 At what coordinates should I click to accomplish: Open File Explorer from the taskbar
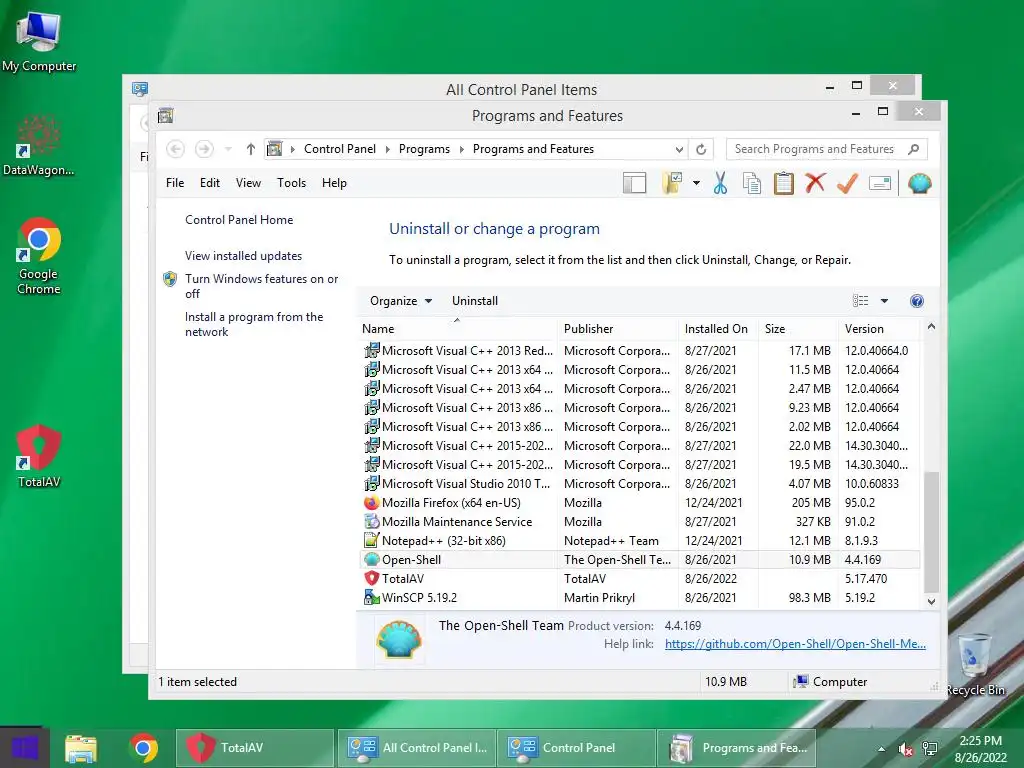click(81, 748)
